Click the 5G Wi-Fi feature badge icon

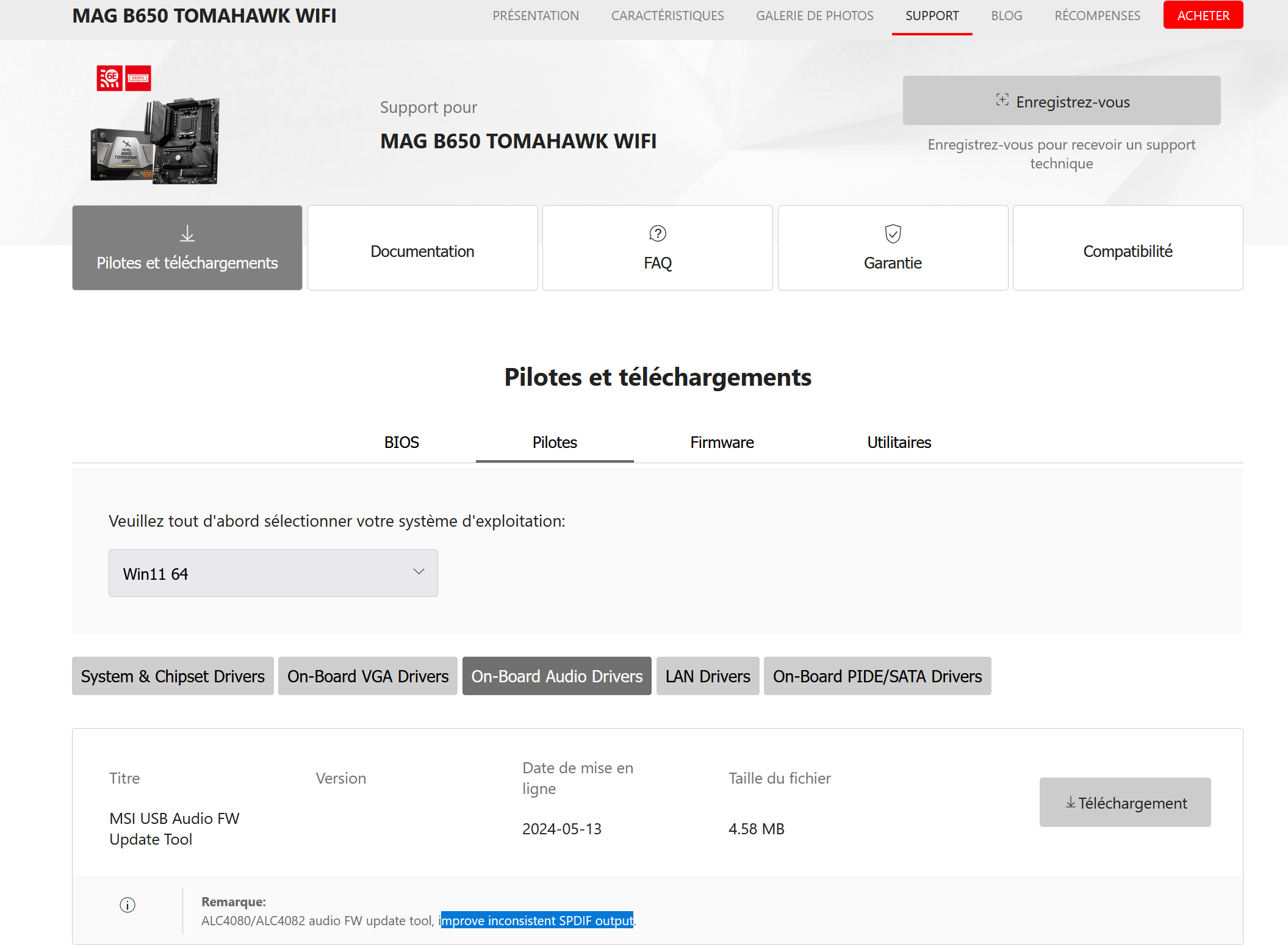(x=110, y=78)
